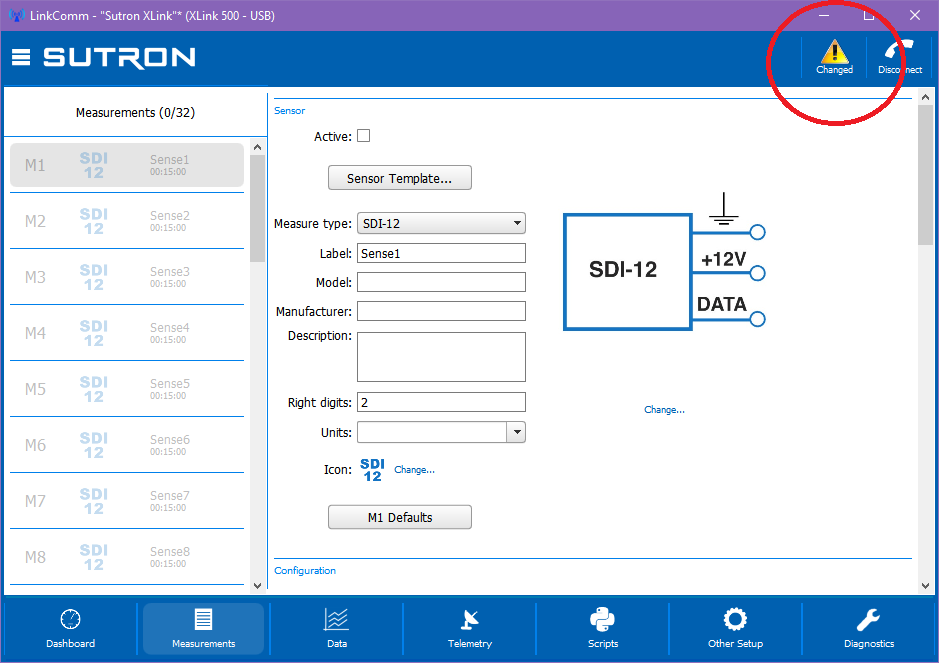Click the Change link below the wiring diagram
This screenshot has width=939, height=663.
(664, 410)
